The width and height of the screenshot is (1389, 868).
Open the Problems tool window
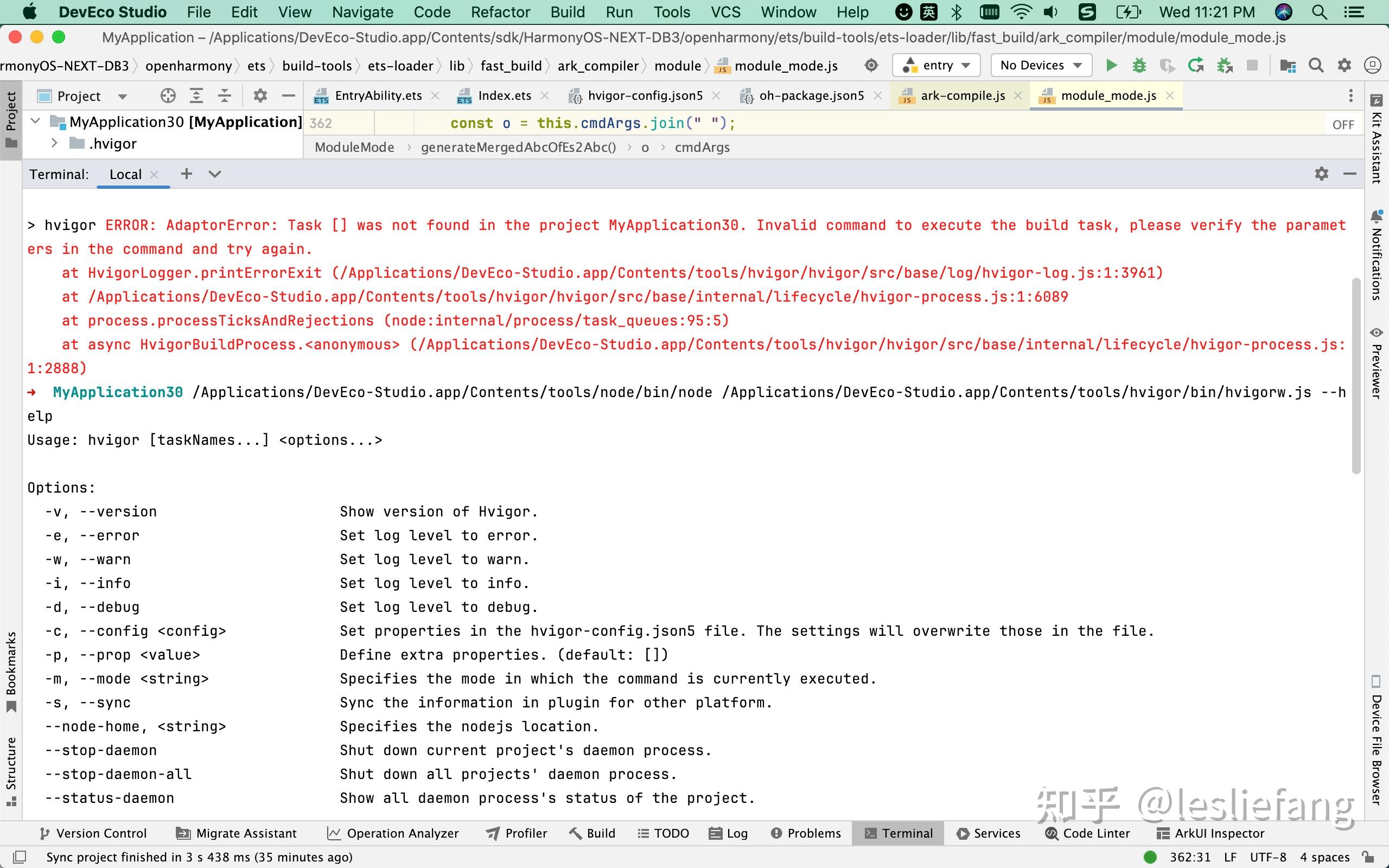click(x=805, y=833)
